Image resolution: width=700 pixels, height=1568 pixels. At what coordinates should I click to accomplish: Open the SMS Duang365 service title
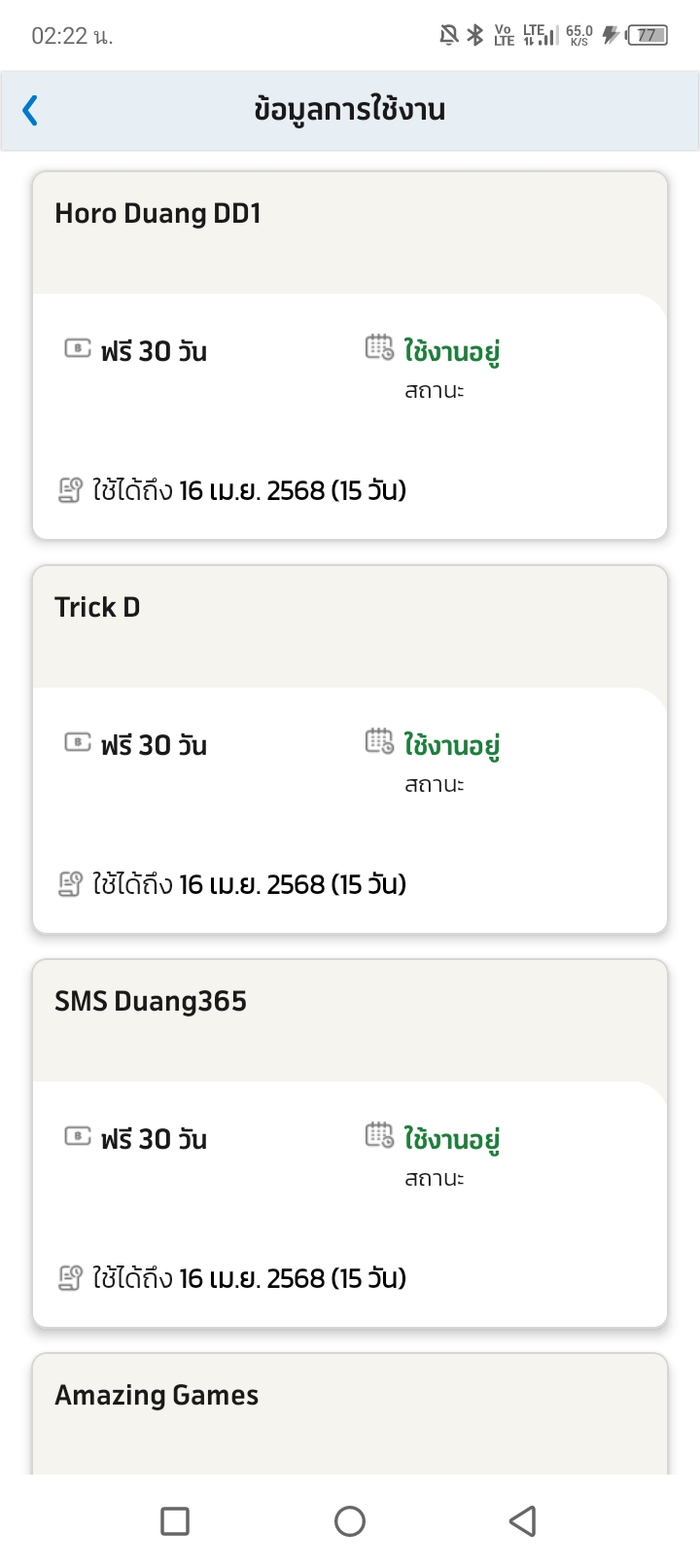(x=151, y=1002)
